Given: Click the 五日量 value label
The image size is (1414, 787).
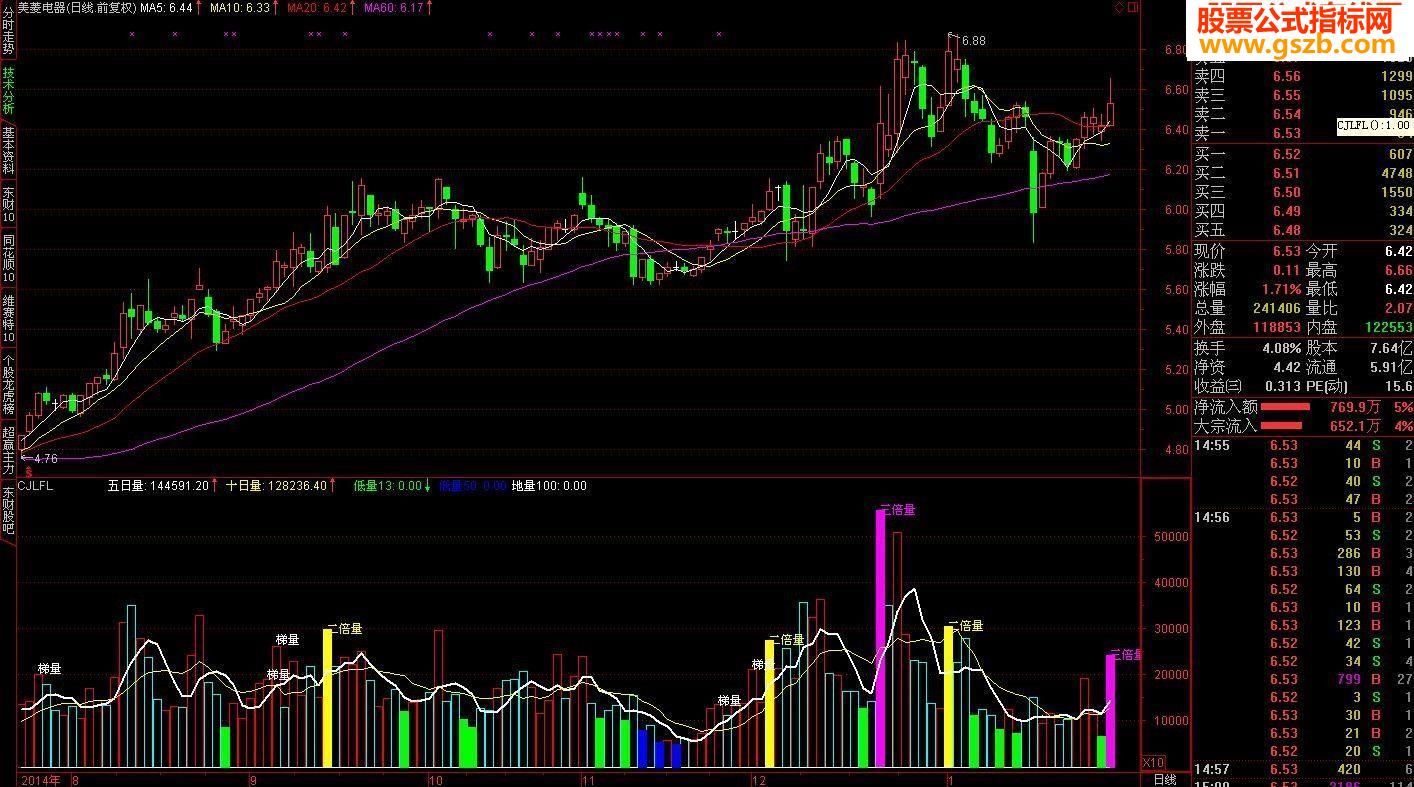Looking at the screenshot, I should click(x=159, y=486).
